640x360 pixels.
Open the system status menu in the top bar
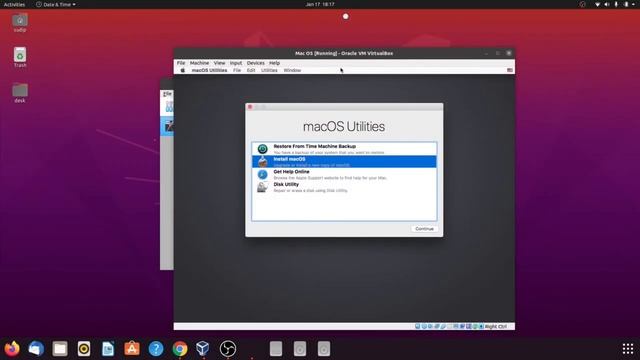[616, 4]
